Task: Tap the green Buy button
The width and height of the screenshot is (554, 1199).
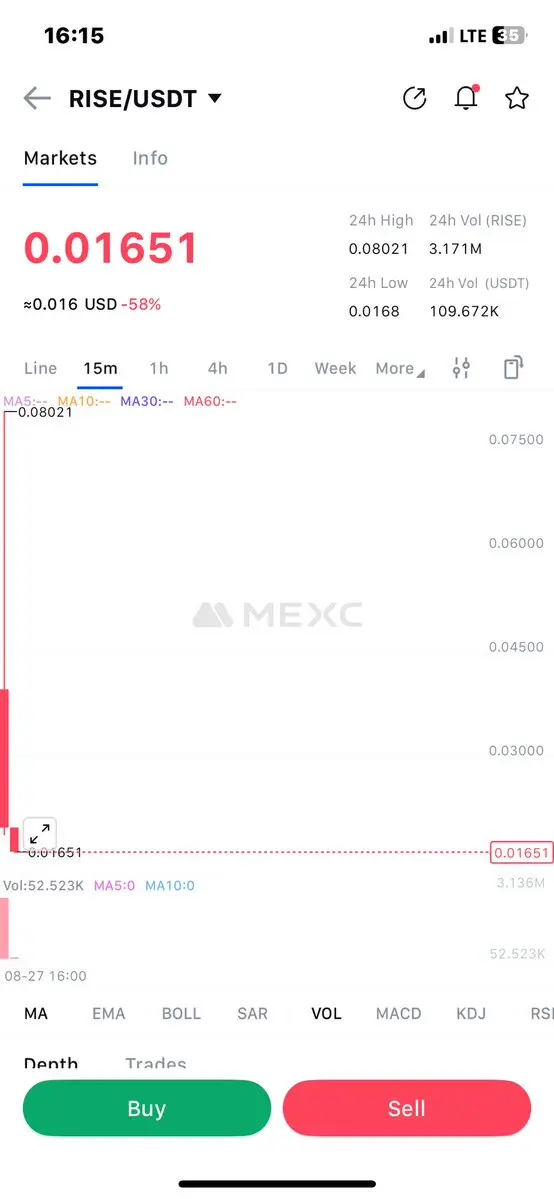Action: [x=147, y=1109]
